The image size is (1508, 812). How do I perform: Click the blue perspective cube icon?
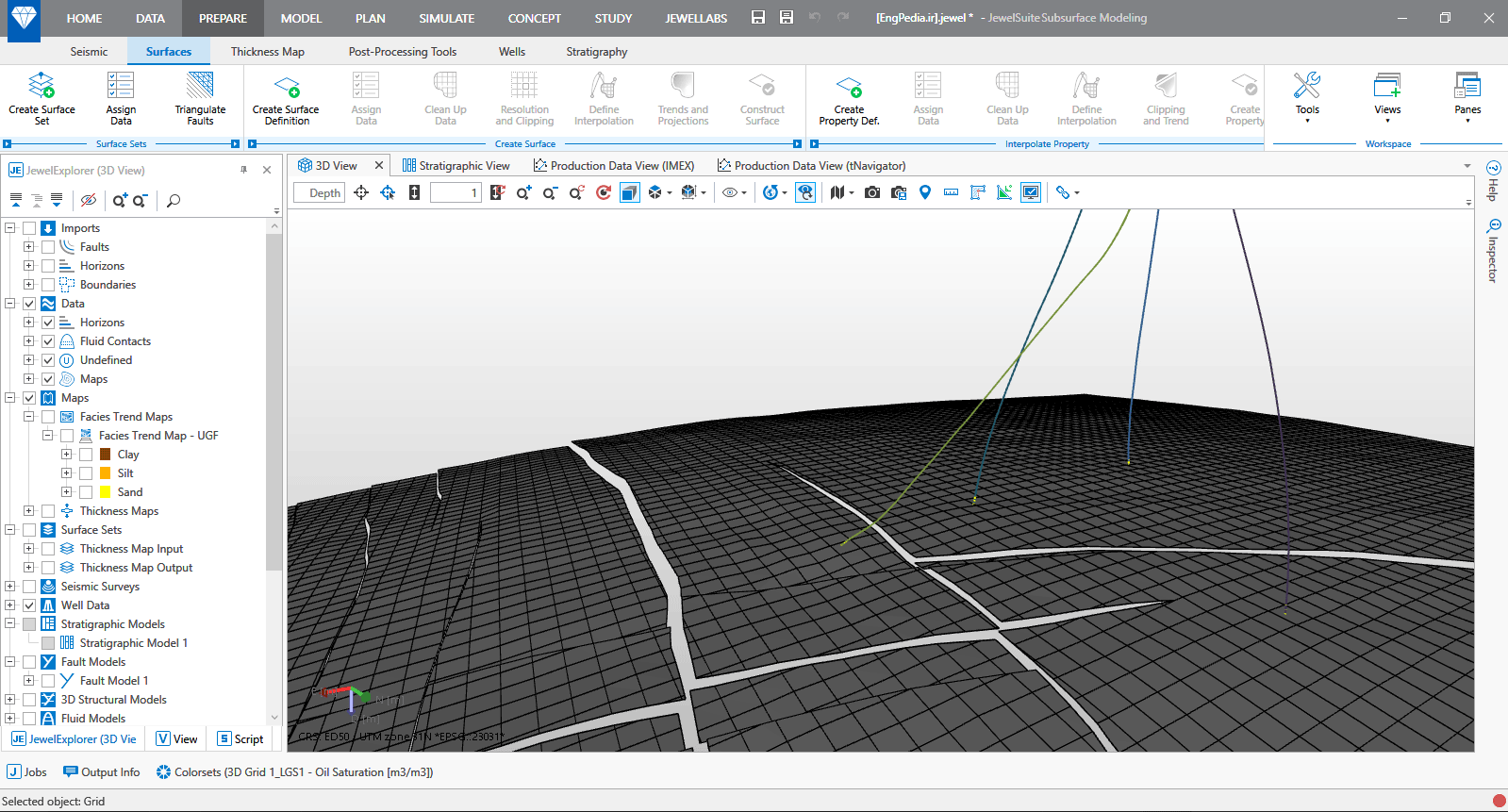click(630, 192)
